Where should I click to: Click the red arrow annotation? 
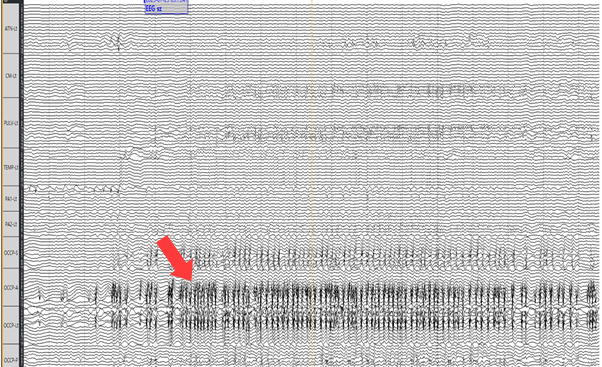pos(175,259)
